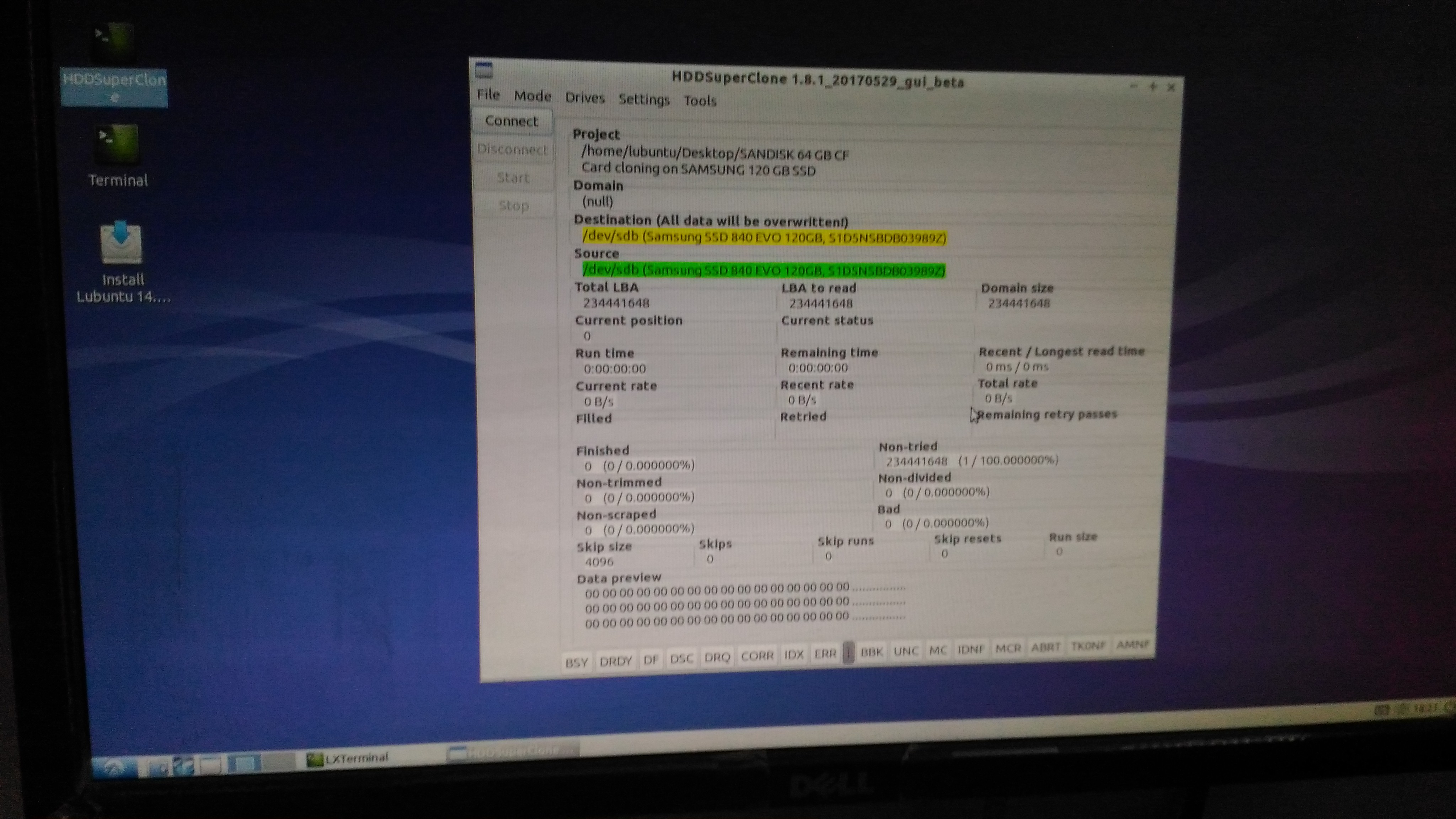Click the read time value 0 ms / 0 ms
Viewport: 1456px width, 819px height.
[x=1017, y=367]
